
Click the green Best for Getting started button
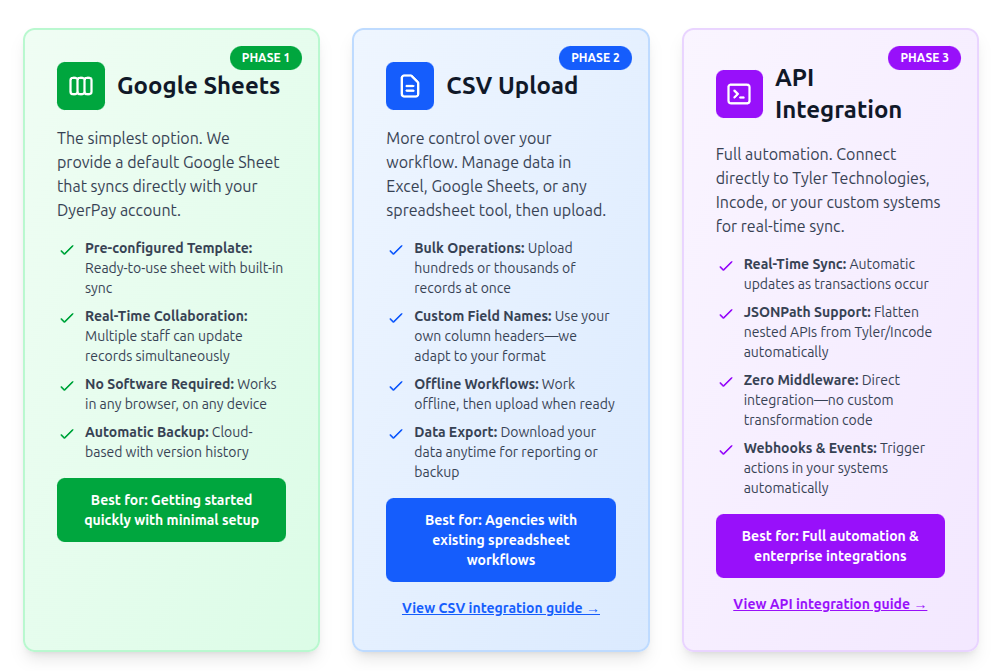tap(171, 510)
